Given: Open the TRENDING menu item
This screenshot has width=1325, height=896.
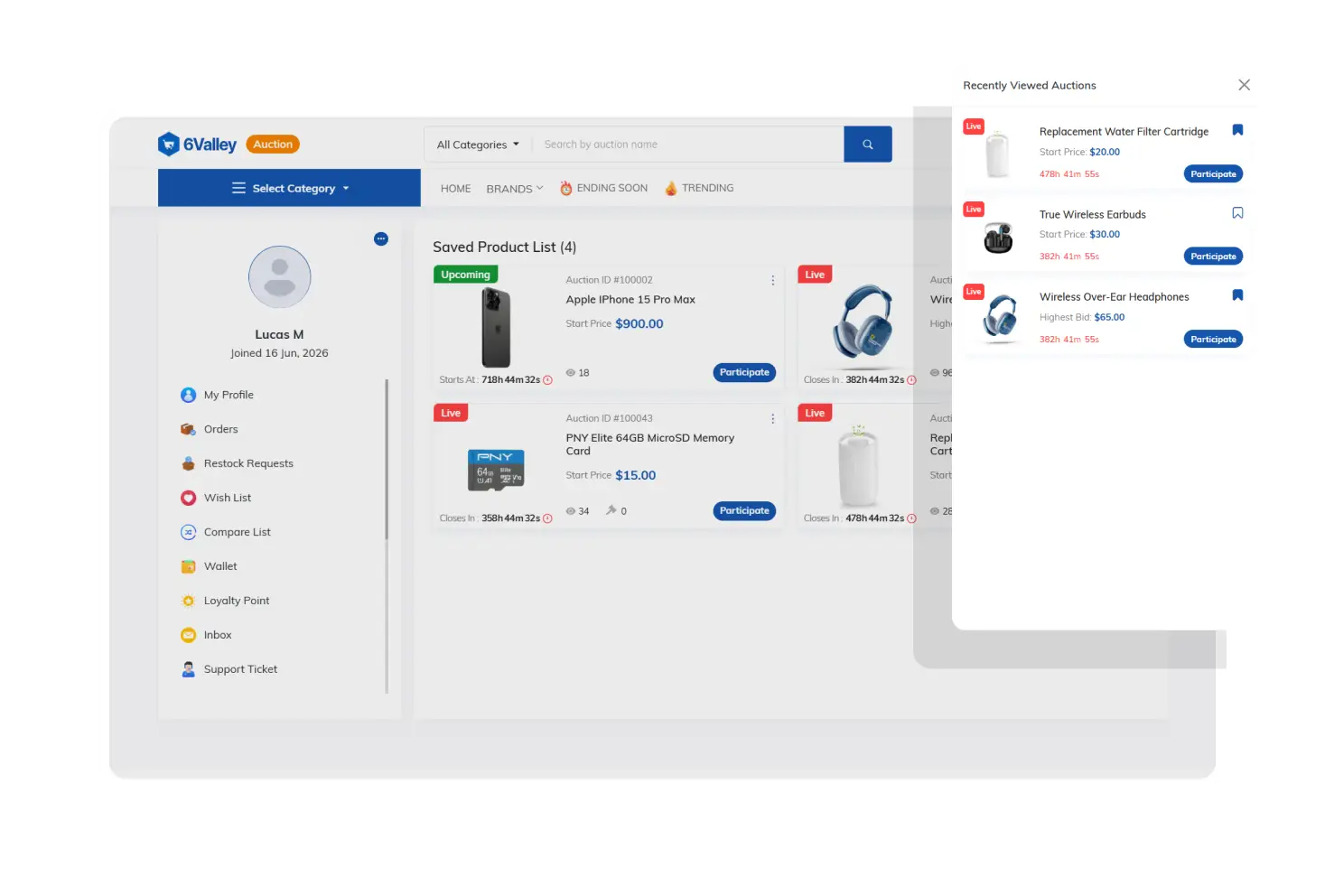Looking at the screenshot, I should pyautogui.click(x=699, y=188).
